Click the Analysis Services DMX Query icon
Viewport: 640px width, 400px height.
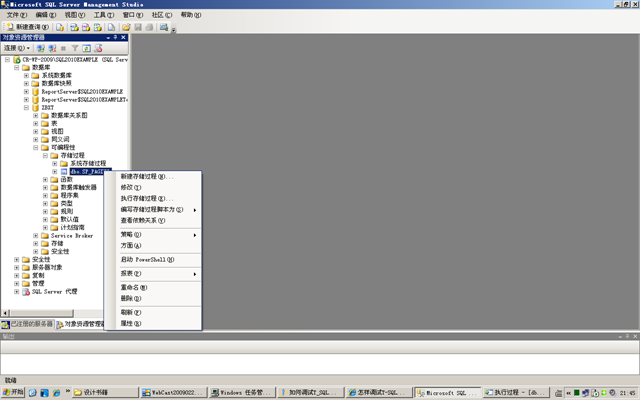[x=86, y=27]
